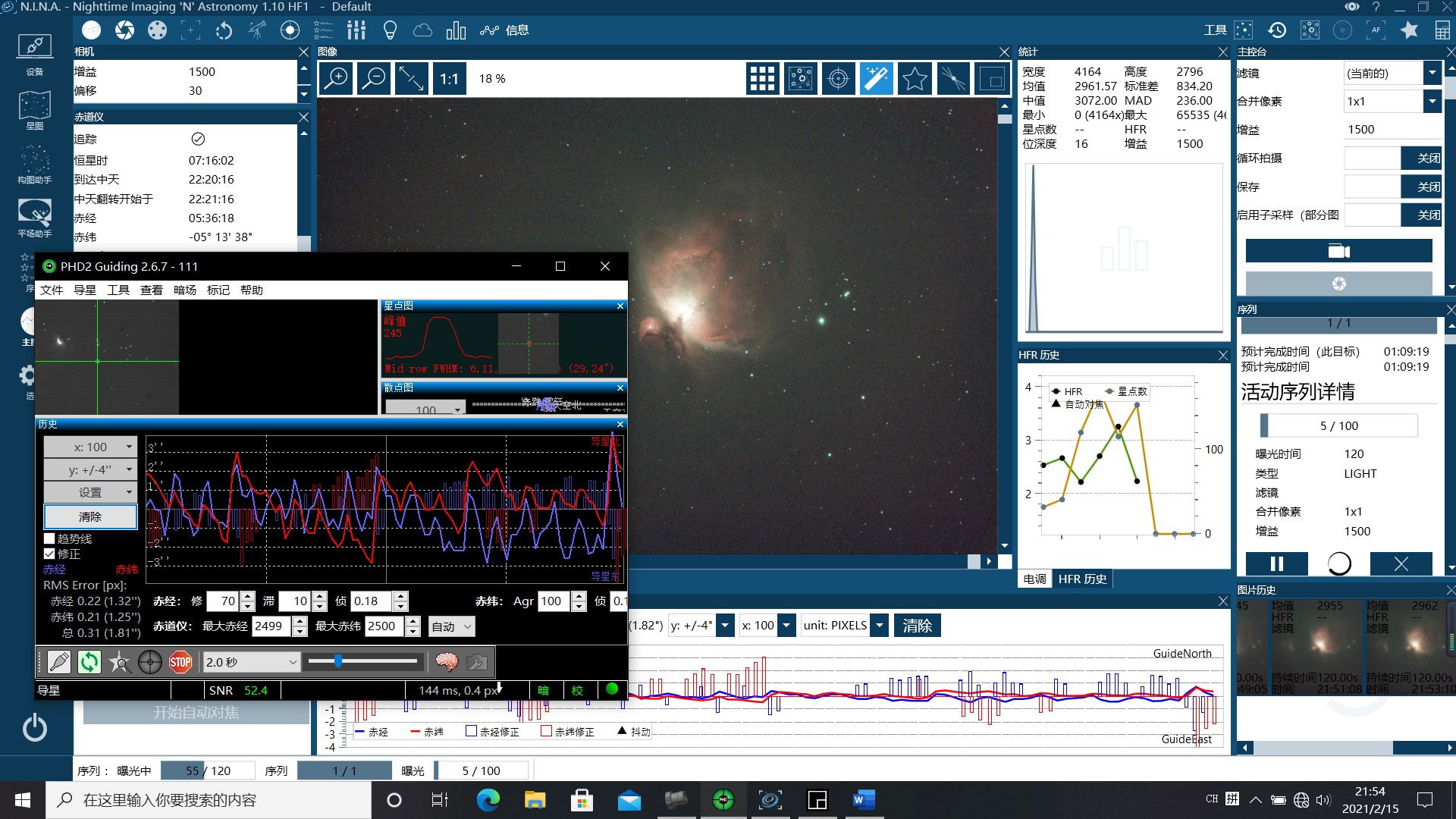Open the 导星 menu in PHD2
Screen dimensions: 1456x819
(x=85, y=290)
